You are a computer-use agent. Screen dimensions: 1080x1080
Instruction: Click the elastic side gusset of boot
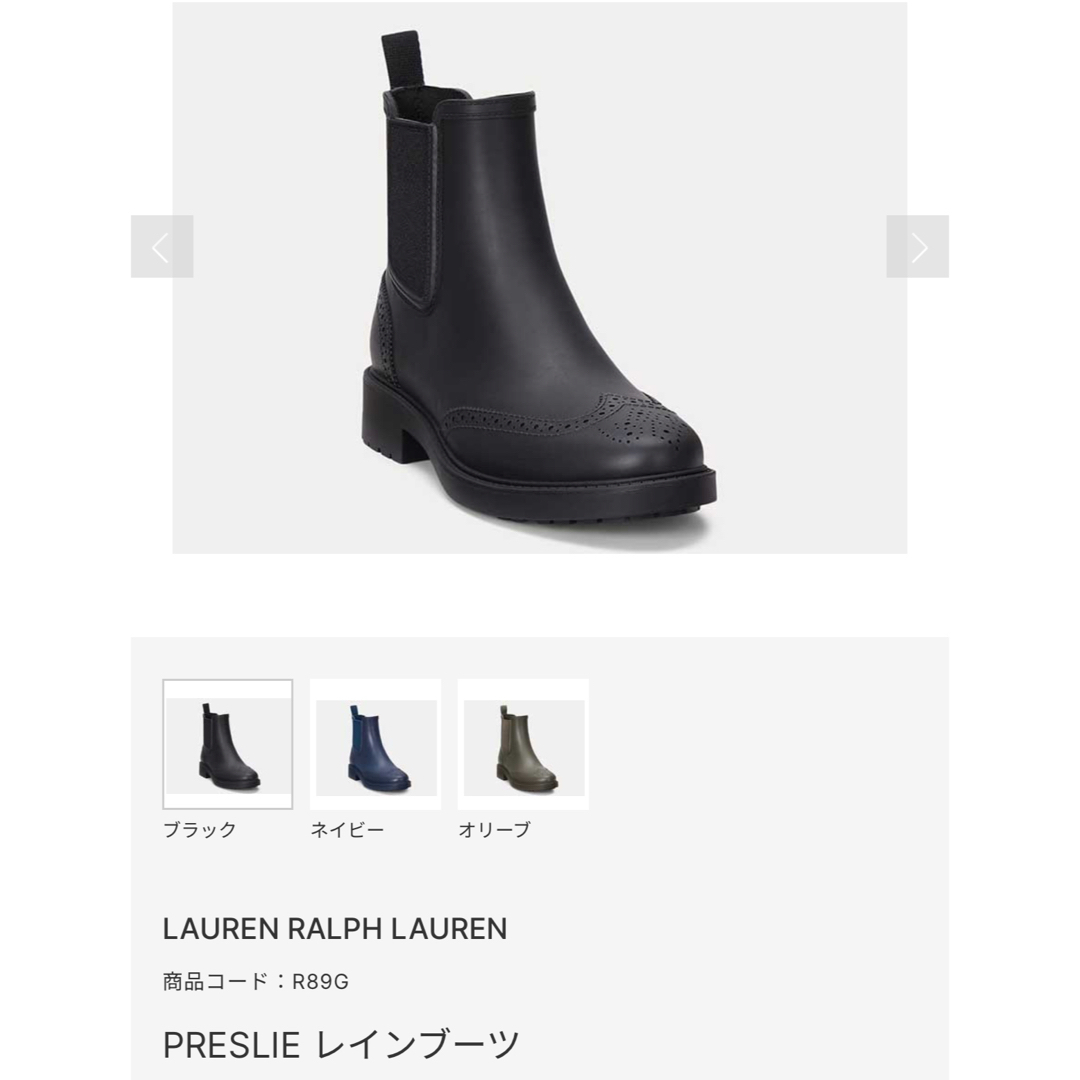coord(411,207)
